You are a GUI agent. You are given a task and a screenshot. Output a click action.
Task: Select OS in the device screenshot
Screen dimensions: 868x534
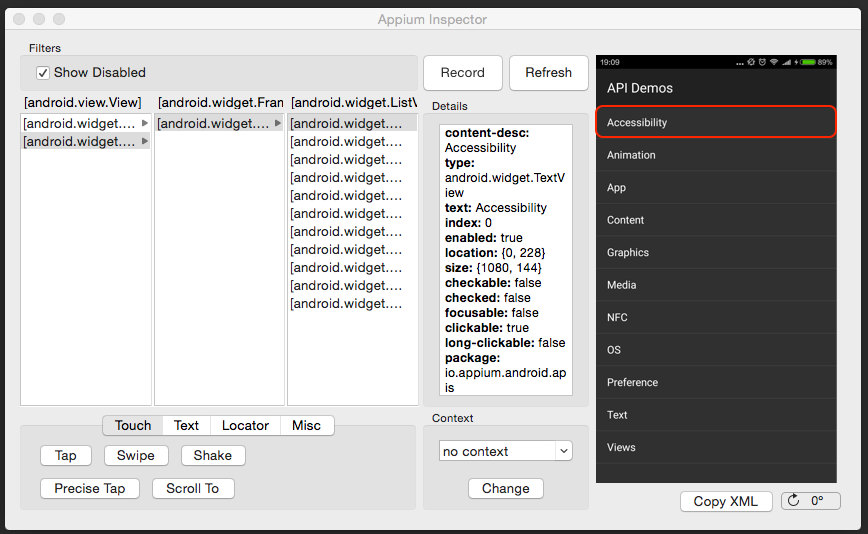click(x=716, y=350)
